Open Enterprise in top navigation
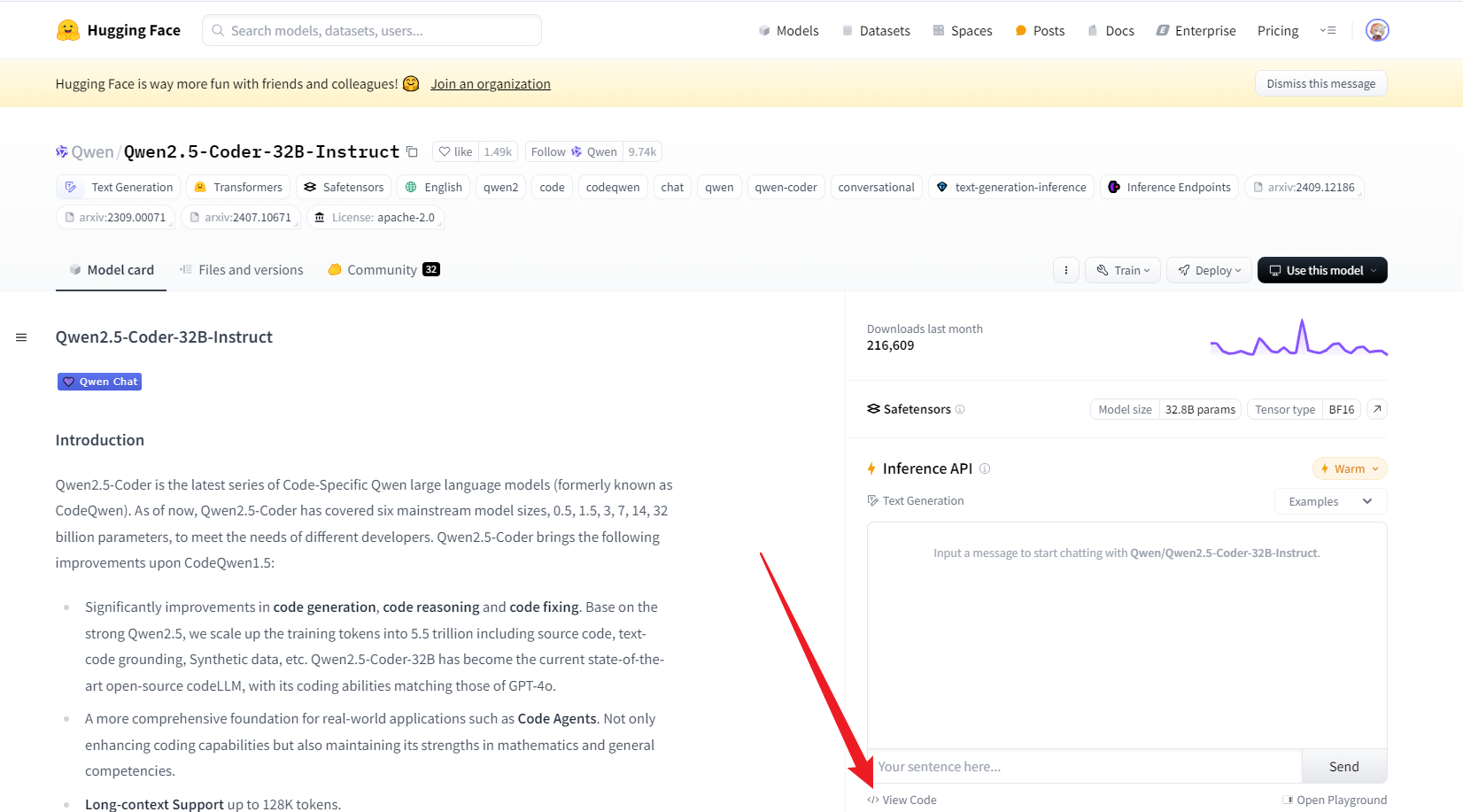The image size is (1463, 812). (1196, 30)
